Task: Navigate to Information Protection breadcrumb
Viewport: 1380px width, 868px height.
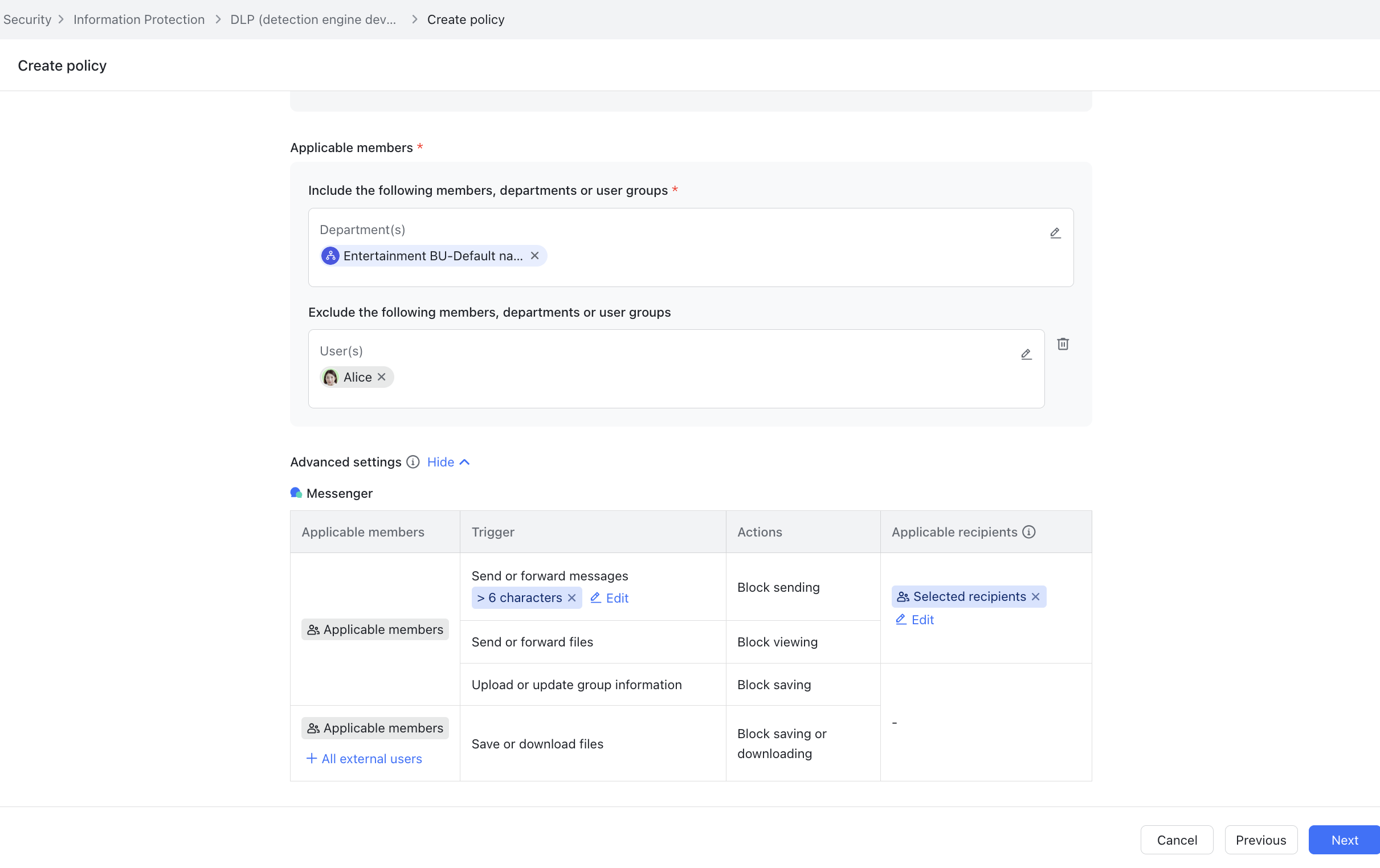Action: coord(138,19)
